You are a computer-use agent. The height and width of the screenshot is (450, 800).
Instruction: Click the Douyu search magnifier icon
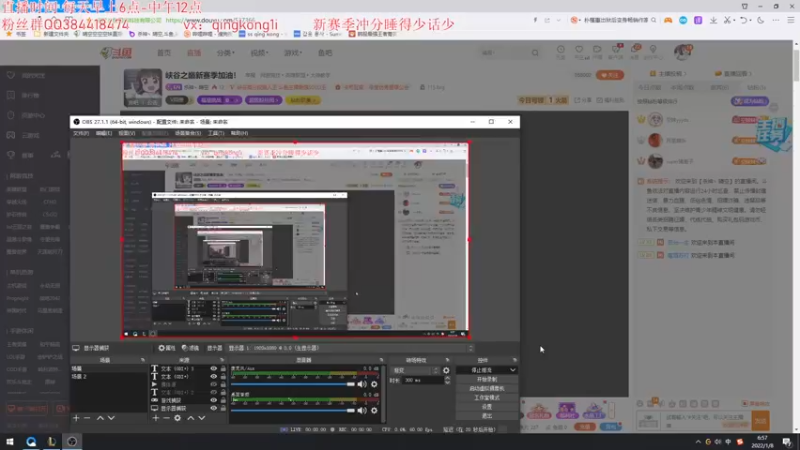click(x=535, y=53)
